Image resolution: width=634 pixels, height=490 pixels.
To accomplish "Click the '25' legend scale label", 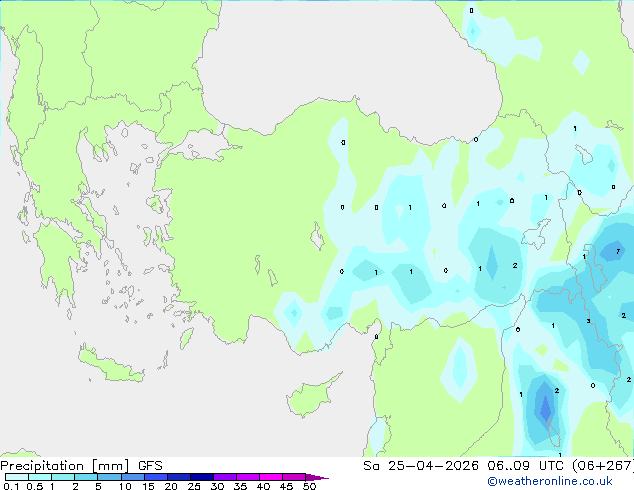I will point(194,486).
